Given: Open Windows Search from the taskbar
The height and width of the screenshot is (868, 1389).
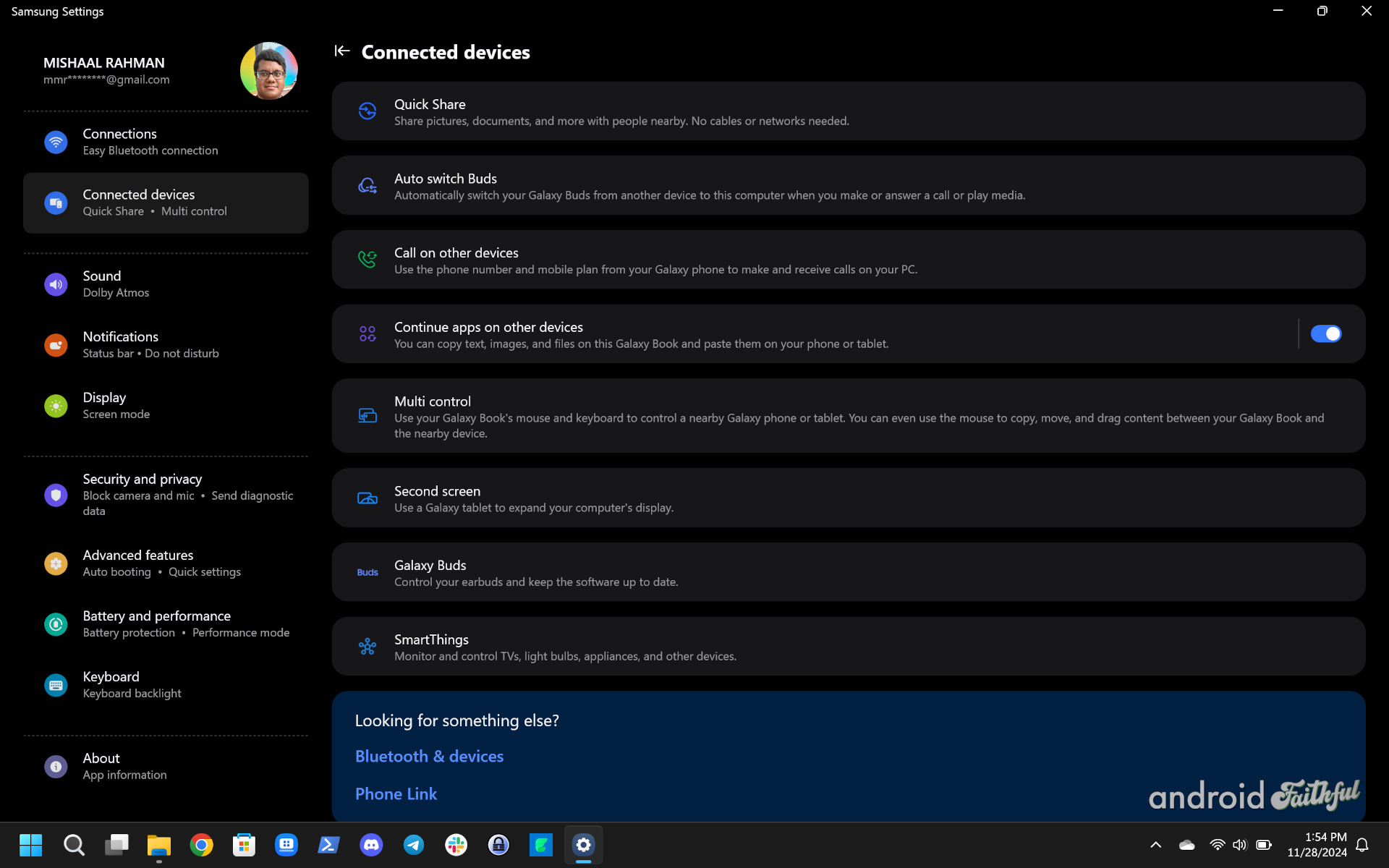Looking at the screenshot, I should click(74, 845).
